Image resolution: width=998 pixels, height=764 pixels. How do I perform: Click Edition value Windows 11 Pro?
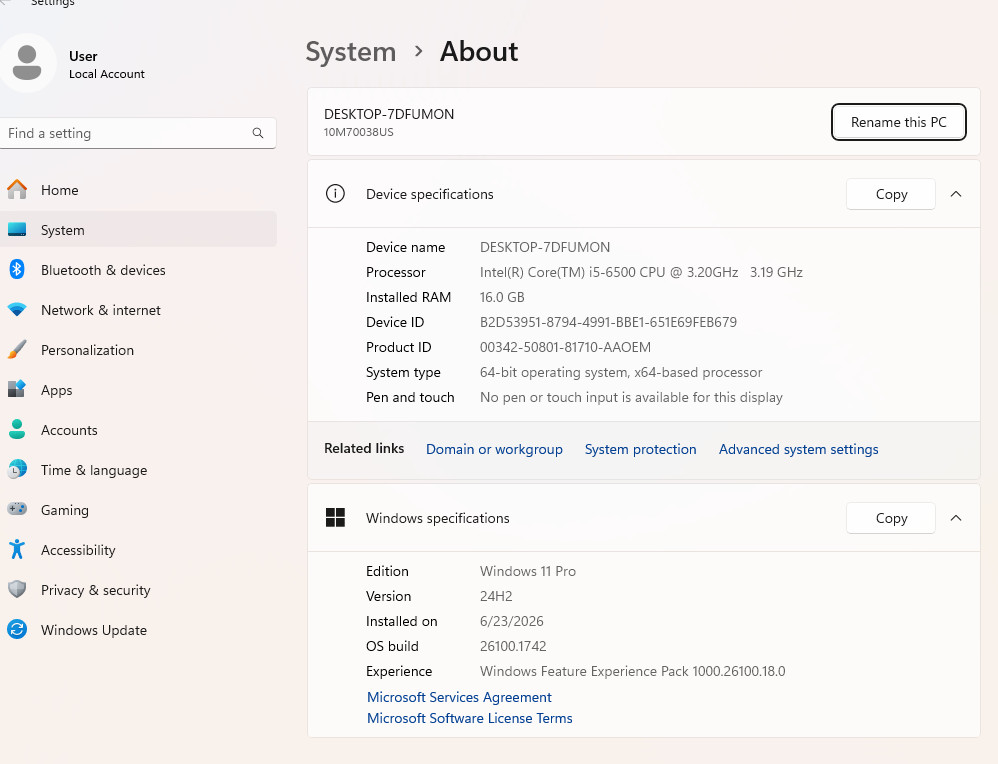tap(528, 571)
